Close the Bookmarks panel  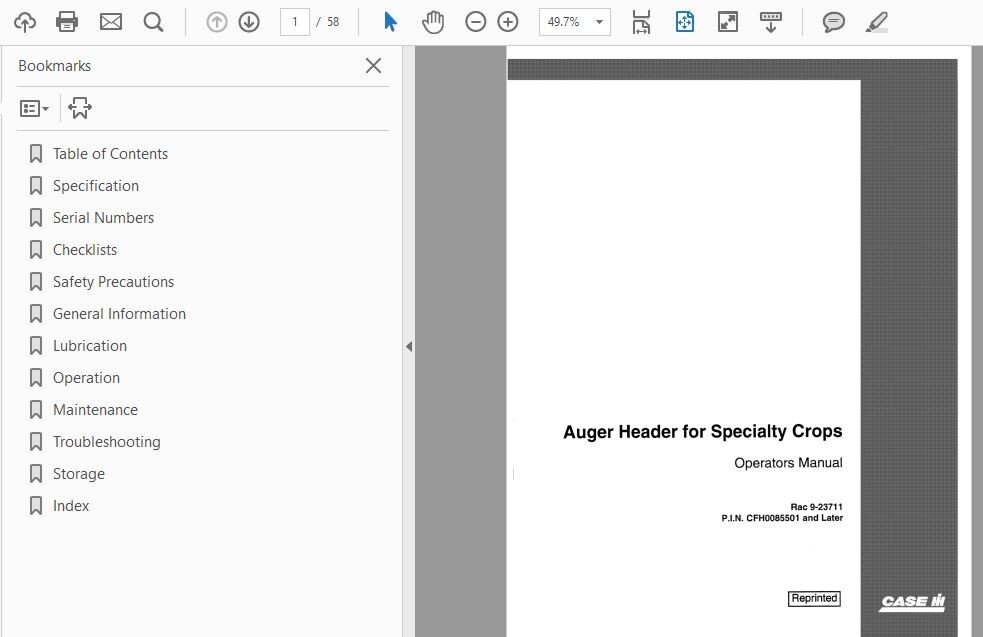373,65
